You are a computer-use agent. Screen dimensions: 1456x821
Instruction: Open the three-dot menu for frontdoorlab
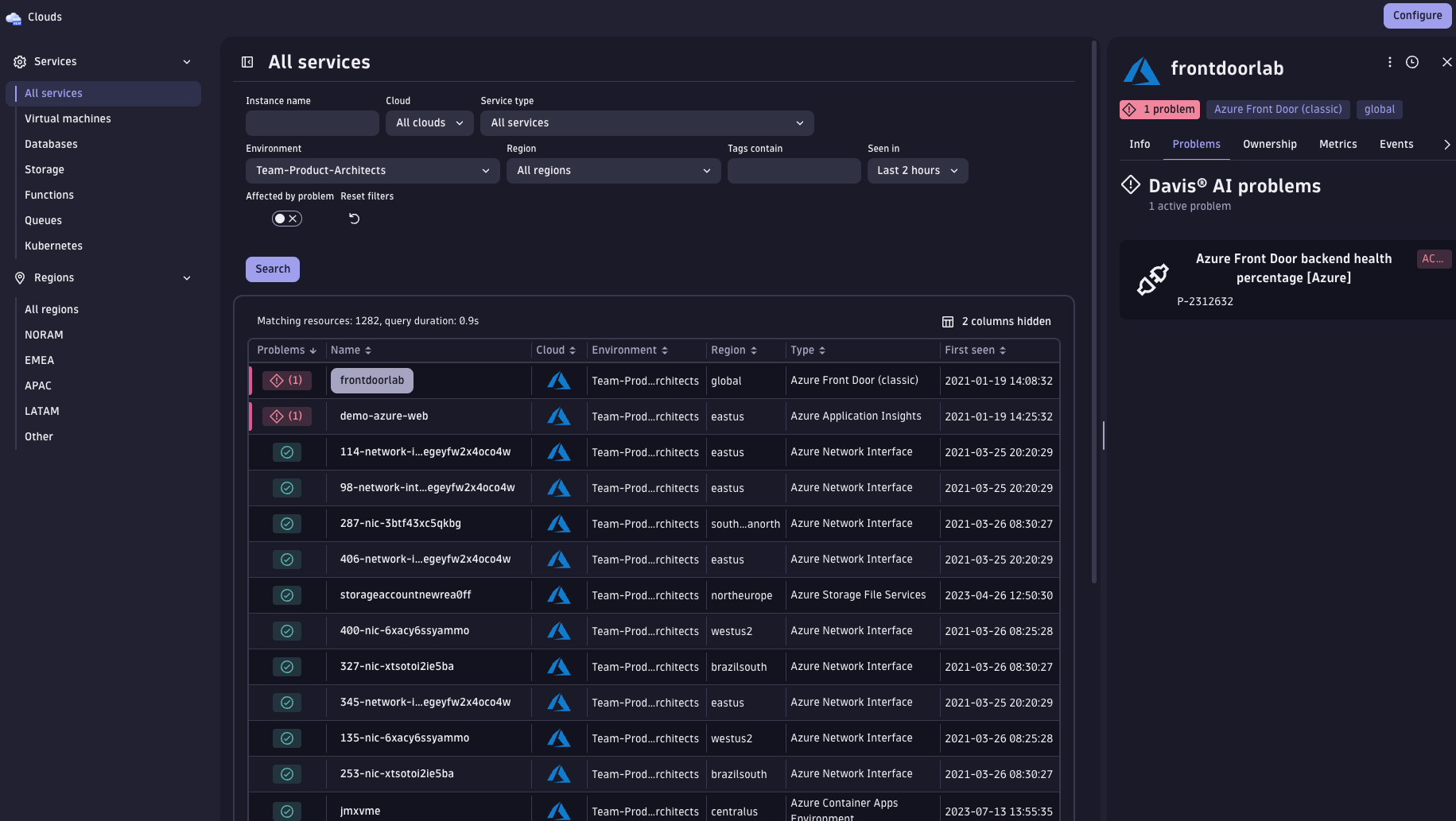1389,62
